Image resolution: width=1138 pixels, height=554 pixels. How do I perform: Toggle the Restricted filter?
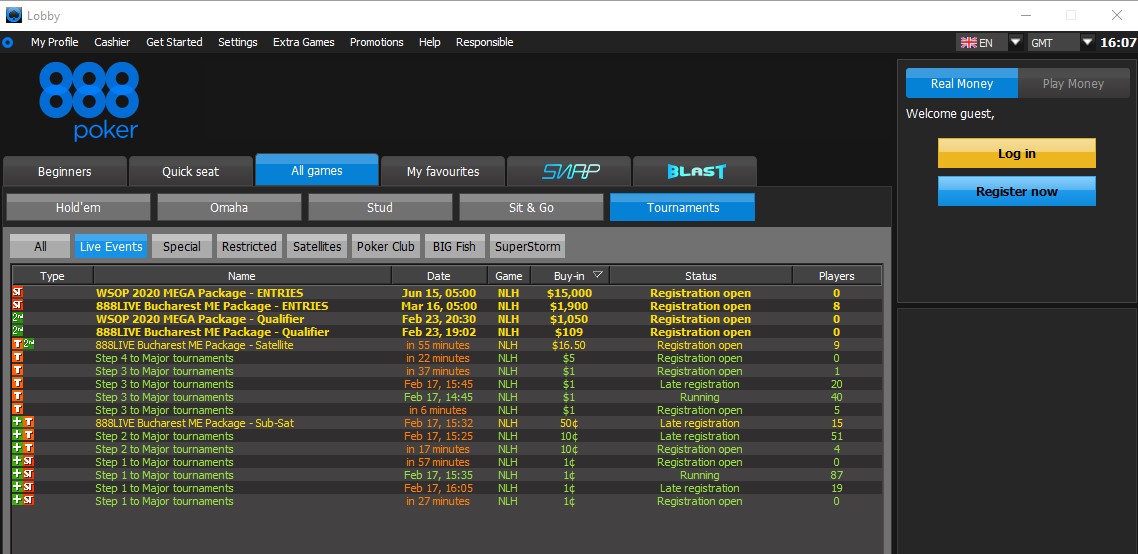coord(249,246)
